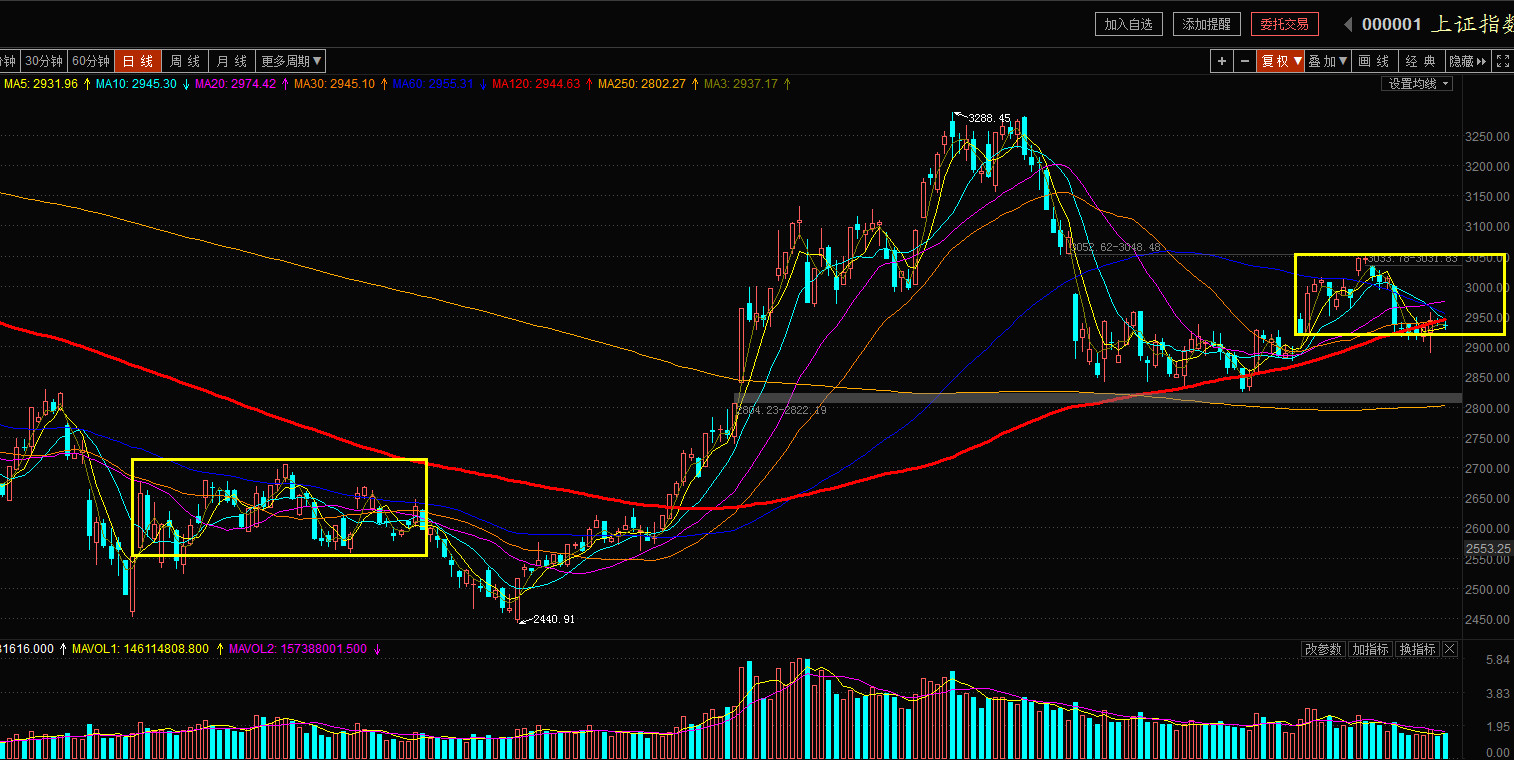
Task: Click 改参数 to edit parameters
Action: [1323, 649]
